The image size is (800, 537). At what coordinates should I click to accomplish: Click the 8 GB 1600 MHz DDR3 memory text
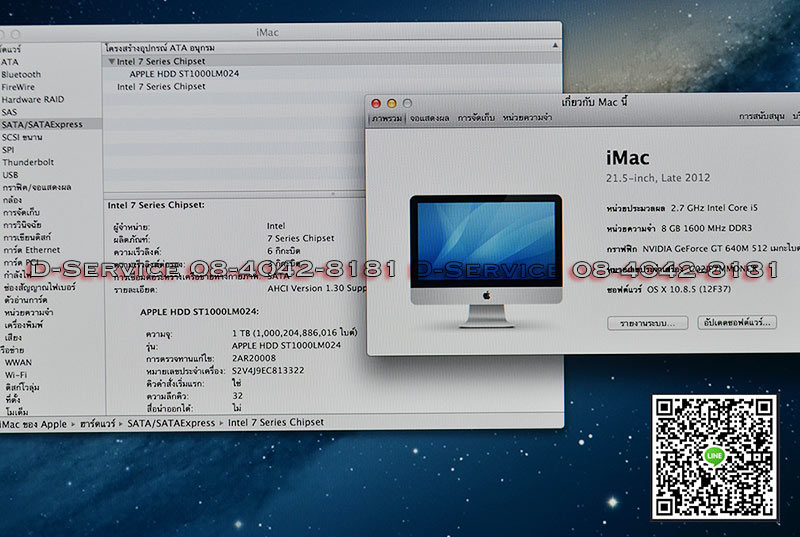click(707, 228)
